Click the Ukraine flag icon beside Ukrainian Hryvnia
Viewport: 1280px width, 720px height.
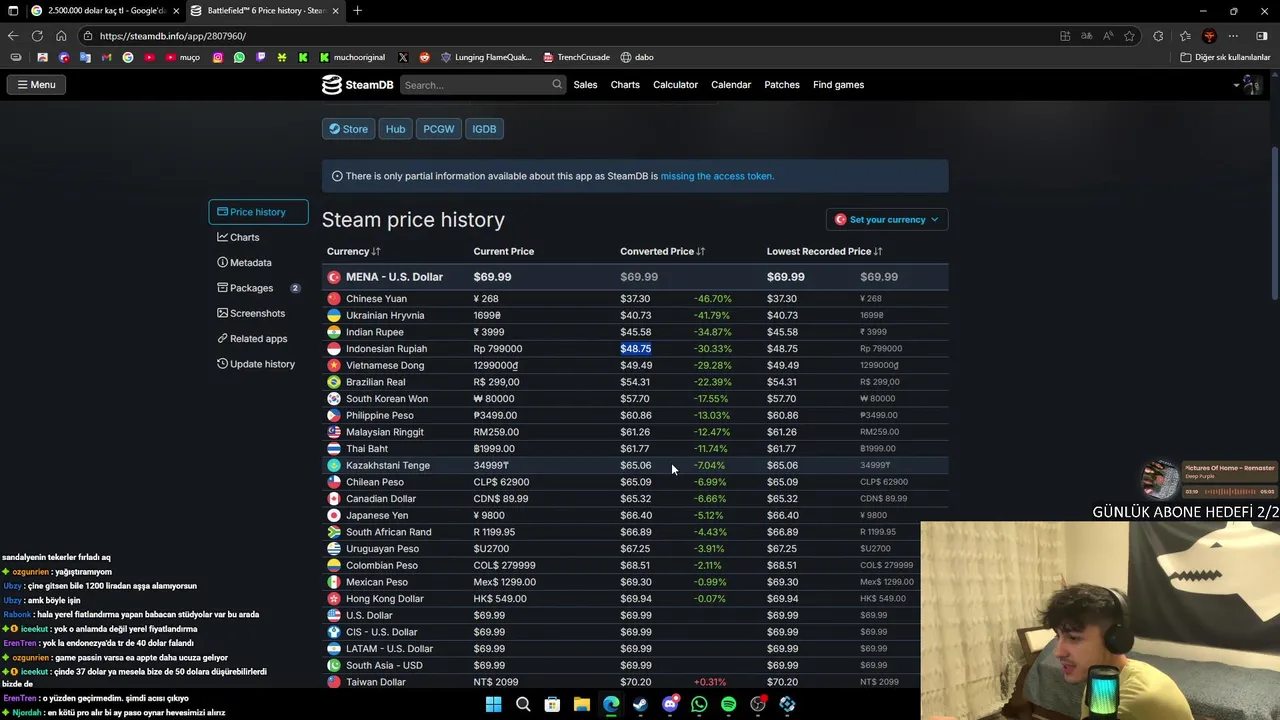tap(334, 315)
